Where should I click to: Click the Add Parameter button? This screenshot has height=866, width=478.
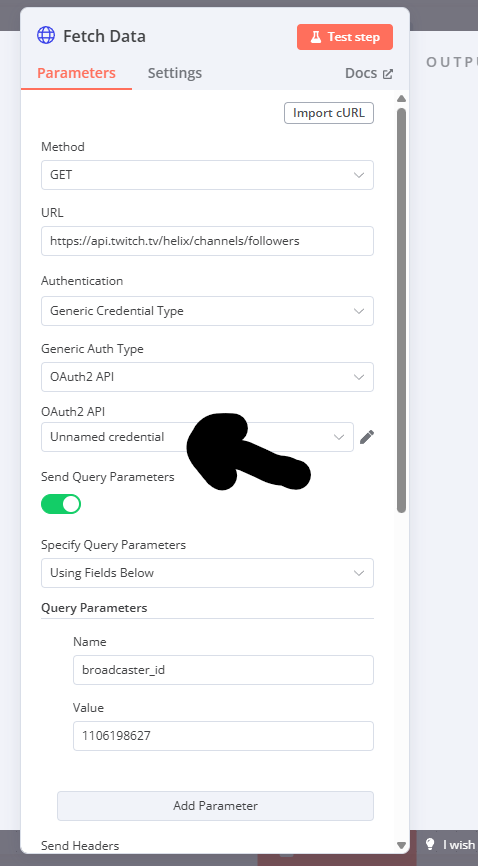[x=216, y=806]
